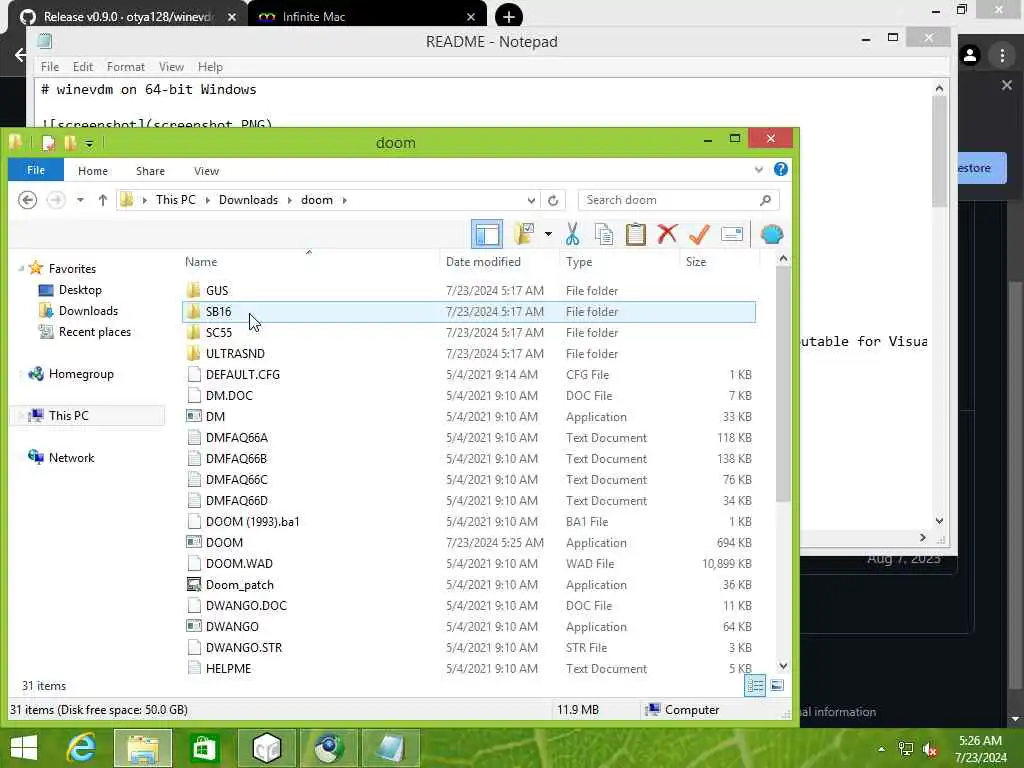Click the Back arrow in doom window
1024x768 pixels.
[x=27, y=200]
